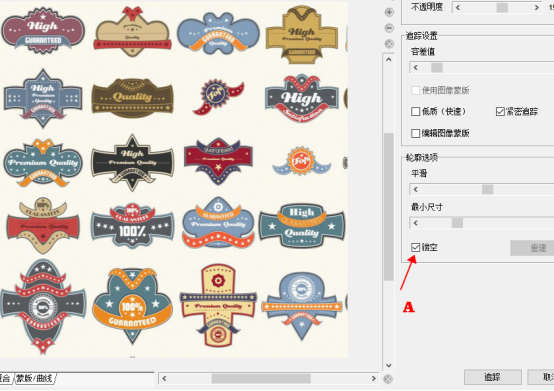Click the 最小尺寸 label
The image size is (554, 391).
(426, 207)
